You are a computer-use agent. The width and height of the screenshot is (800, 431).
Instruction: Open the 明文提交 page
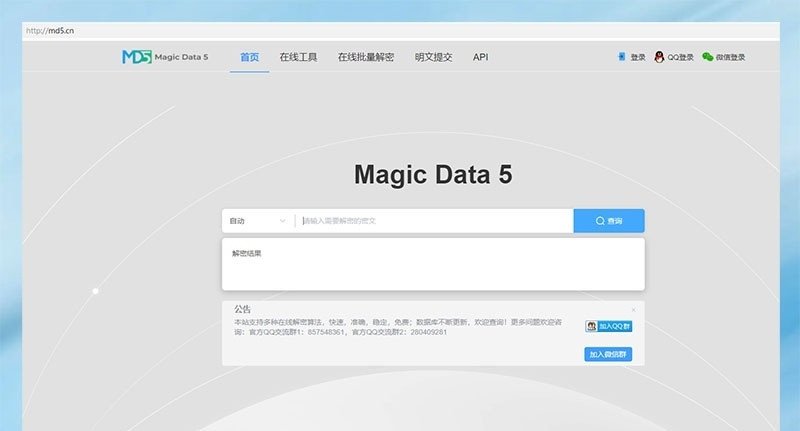pyautogui.click(x=433, y=57)
